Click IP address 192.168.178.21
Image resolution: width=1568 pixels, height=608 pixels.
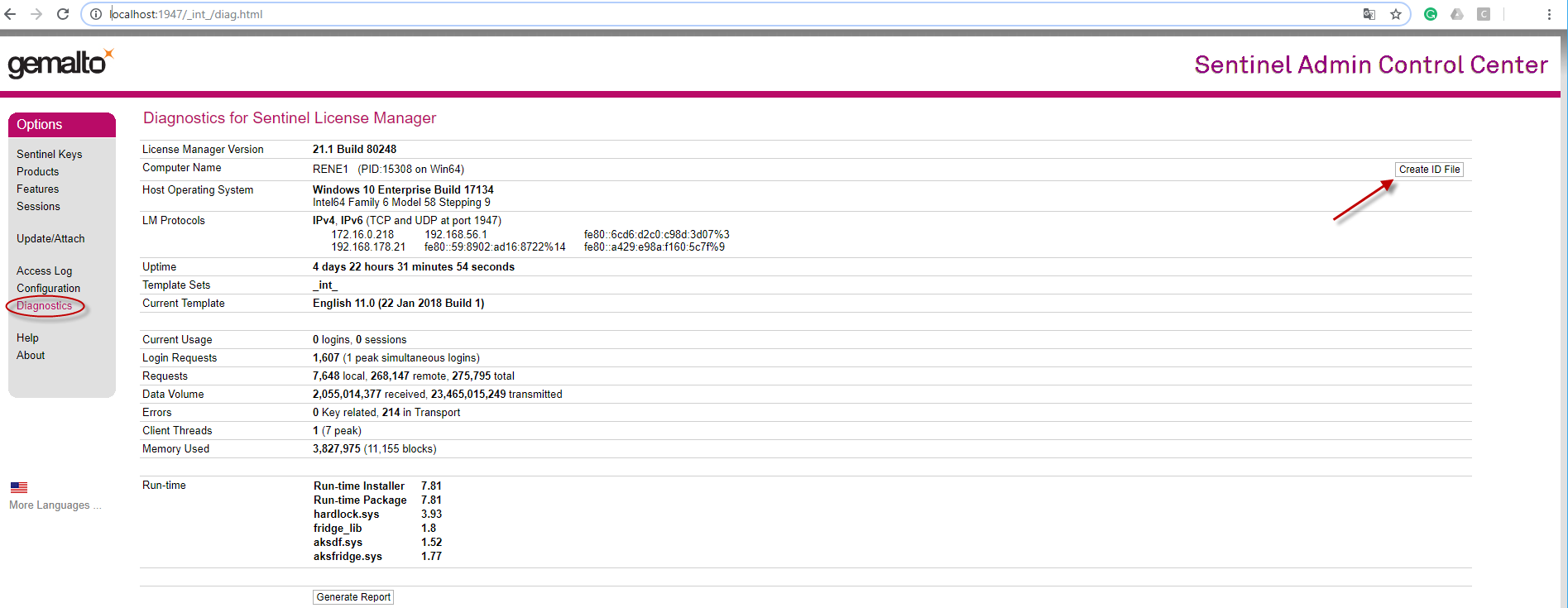click(x=368, y=247)
